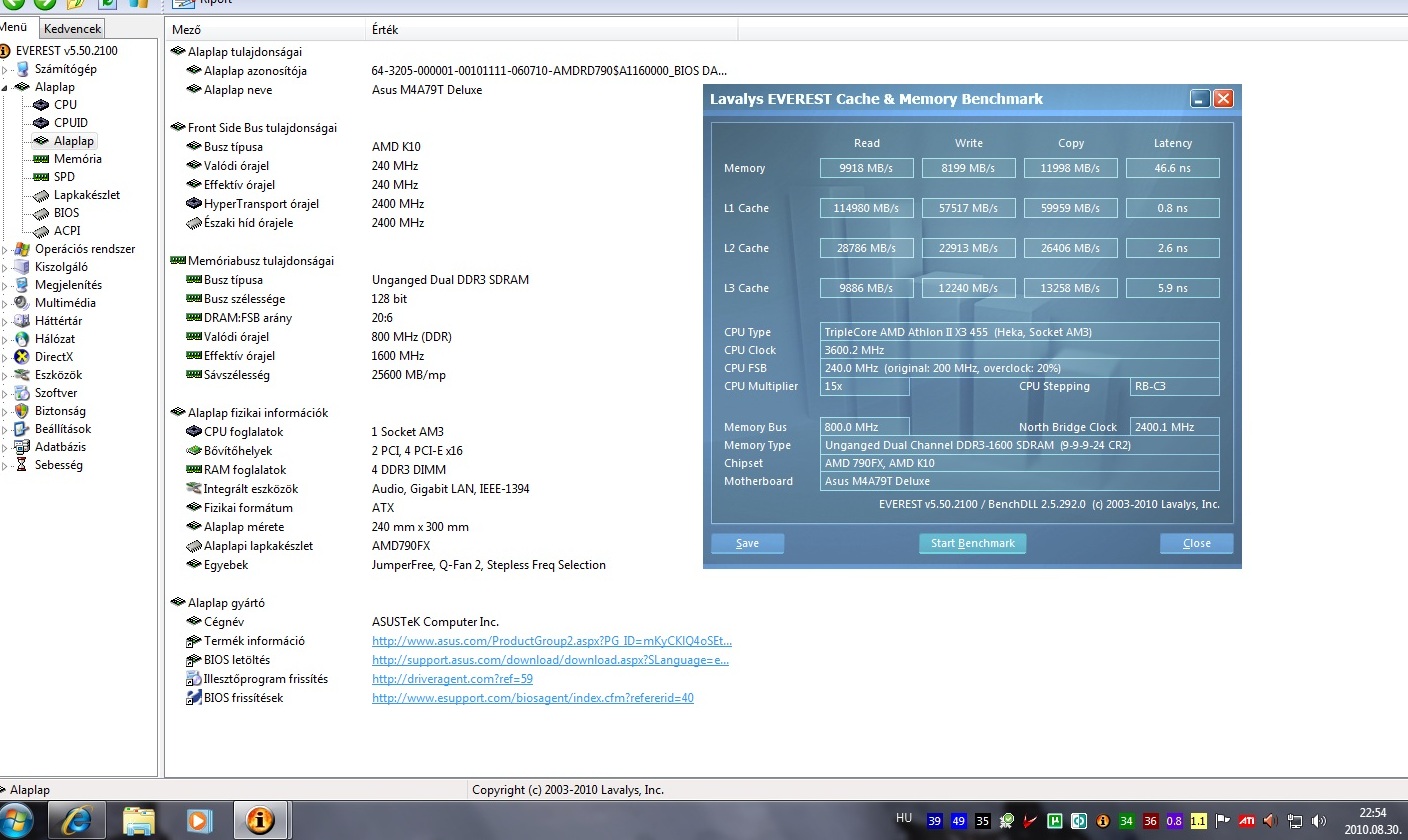The height and width of the screenshot is (840, 1408).
Task: Click the DirectX icon in tree
Action: 23,357
